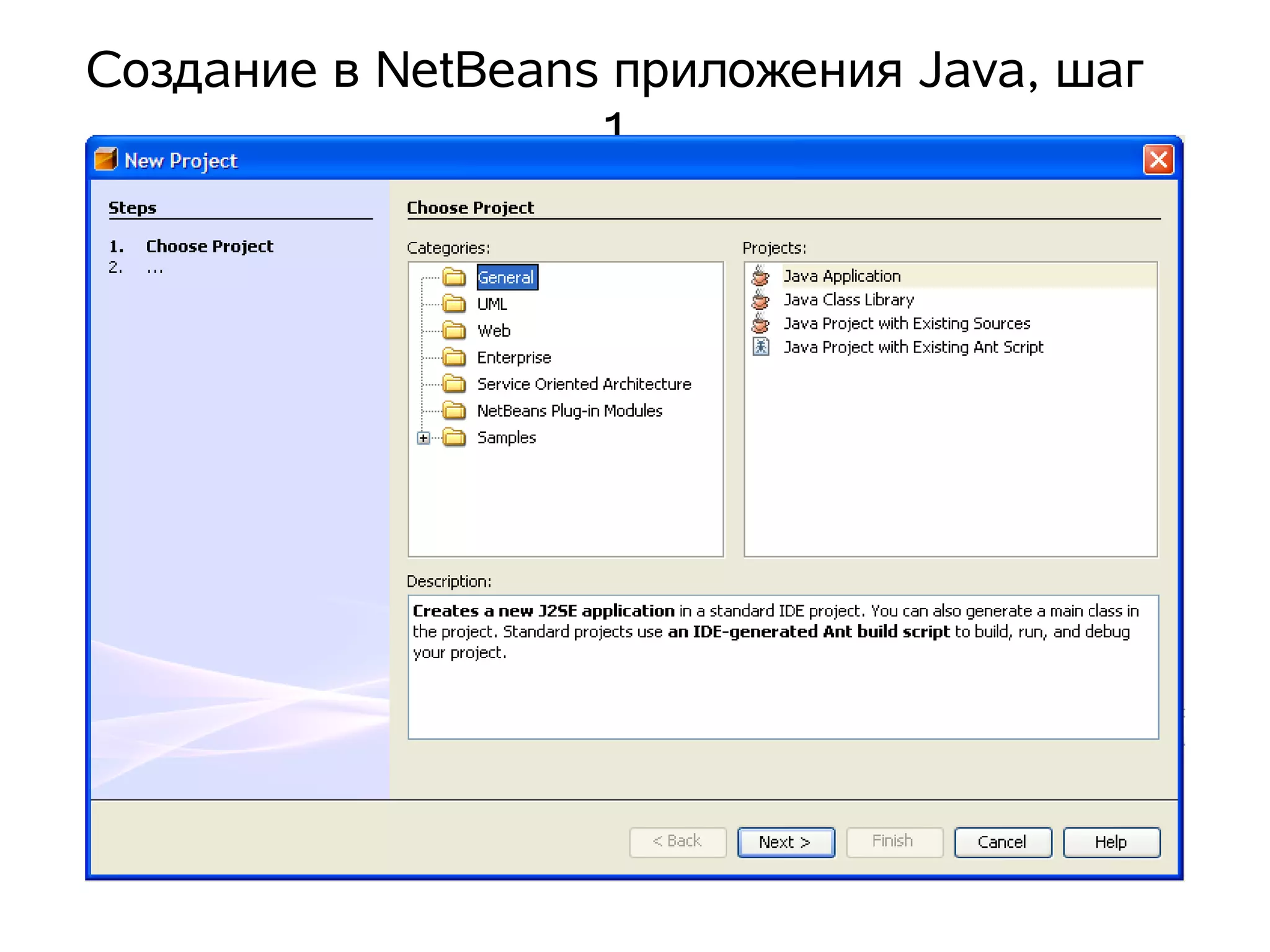Select NetBeans Plug-in Modules category
The height and width of the screenshot is (952, 1270).
point(570,411)
